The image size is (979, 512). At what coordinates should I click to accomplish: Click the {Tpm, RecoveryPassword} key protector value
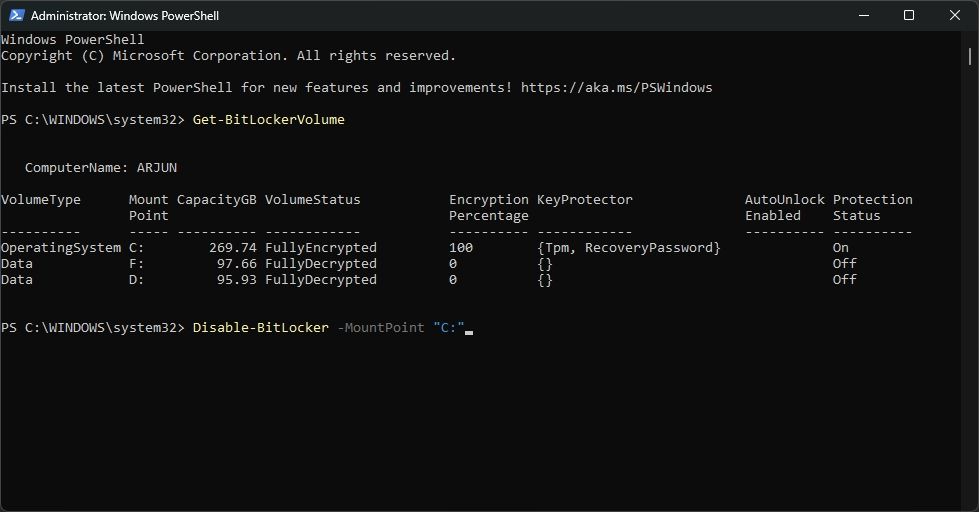tap(628, 247)
